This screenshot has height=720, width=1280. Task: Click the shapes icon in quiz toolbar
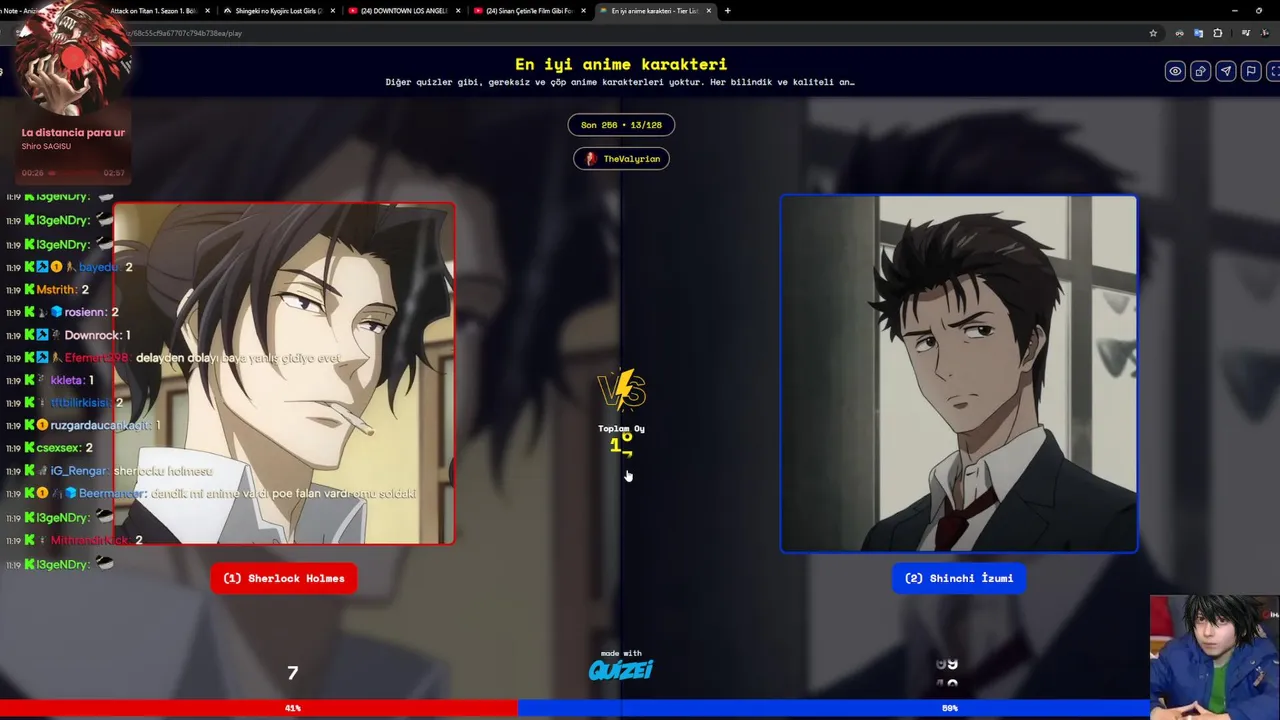pyautogui.click(x=1200, y=71)
